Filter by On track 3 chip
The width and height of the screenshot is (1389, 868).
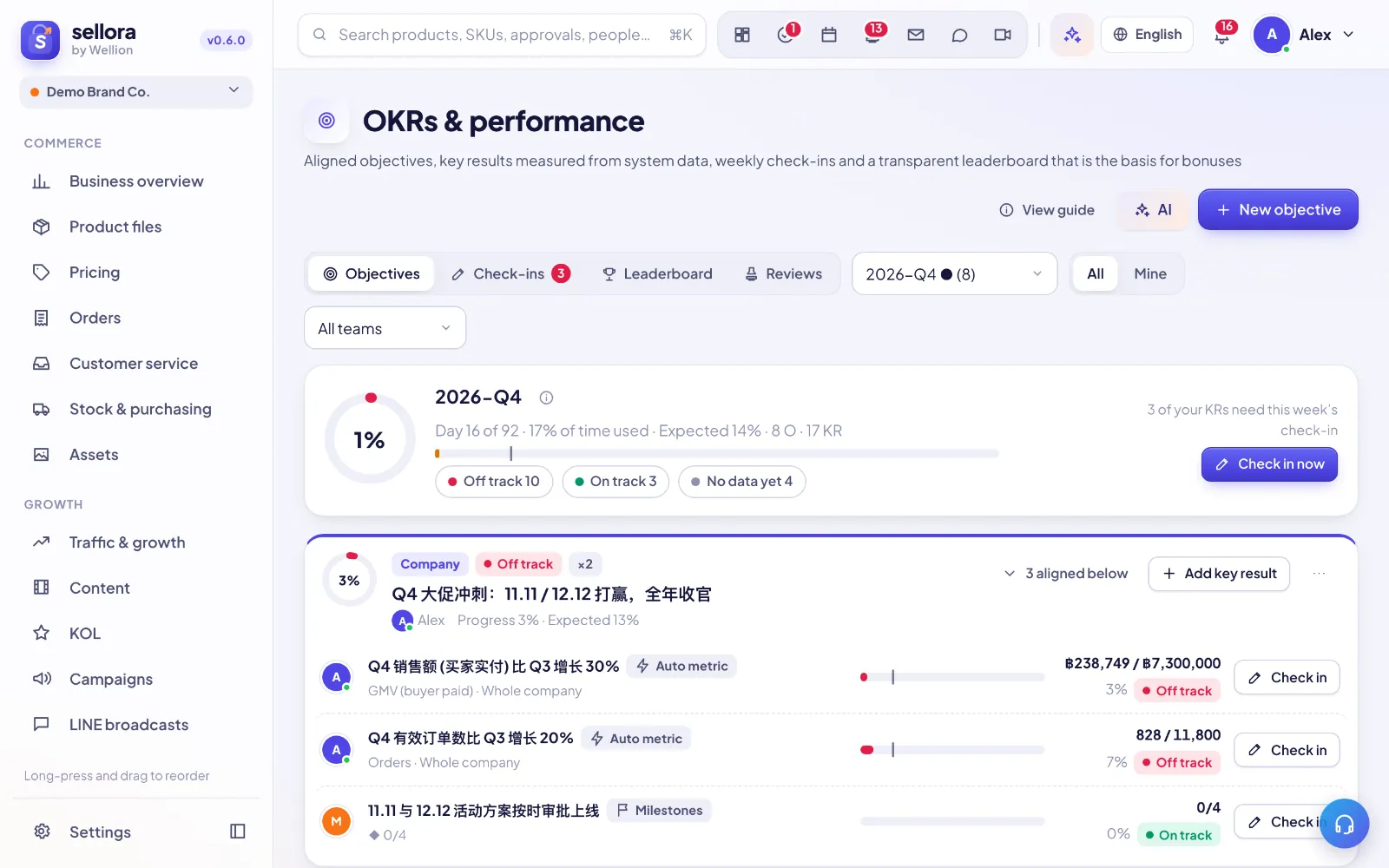coord(616,482)
